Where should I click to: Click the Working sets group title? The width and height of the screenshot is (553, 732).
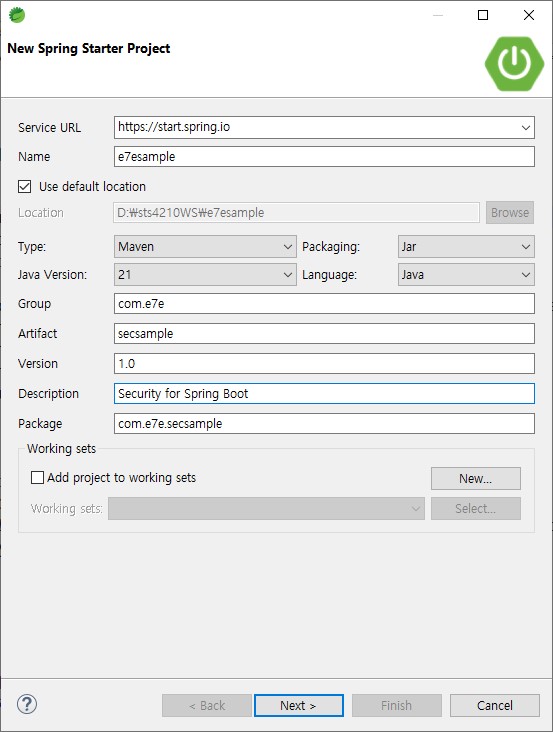[x=61, y=449]
